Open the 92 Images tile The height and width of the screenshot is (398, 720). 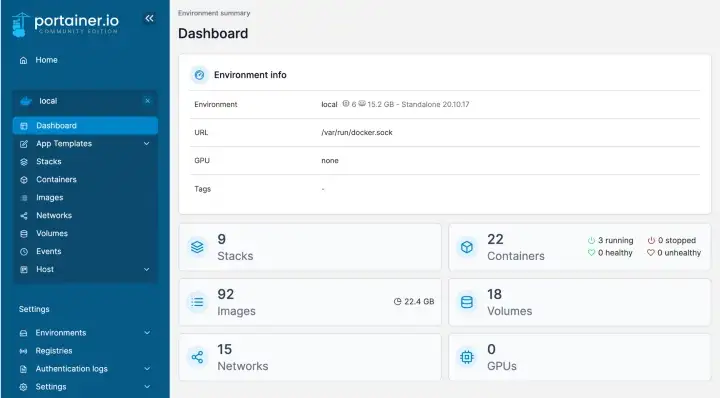310,302
